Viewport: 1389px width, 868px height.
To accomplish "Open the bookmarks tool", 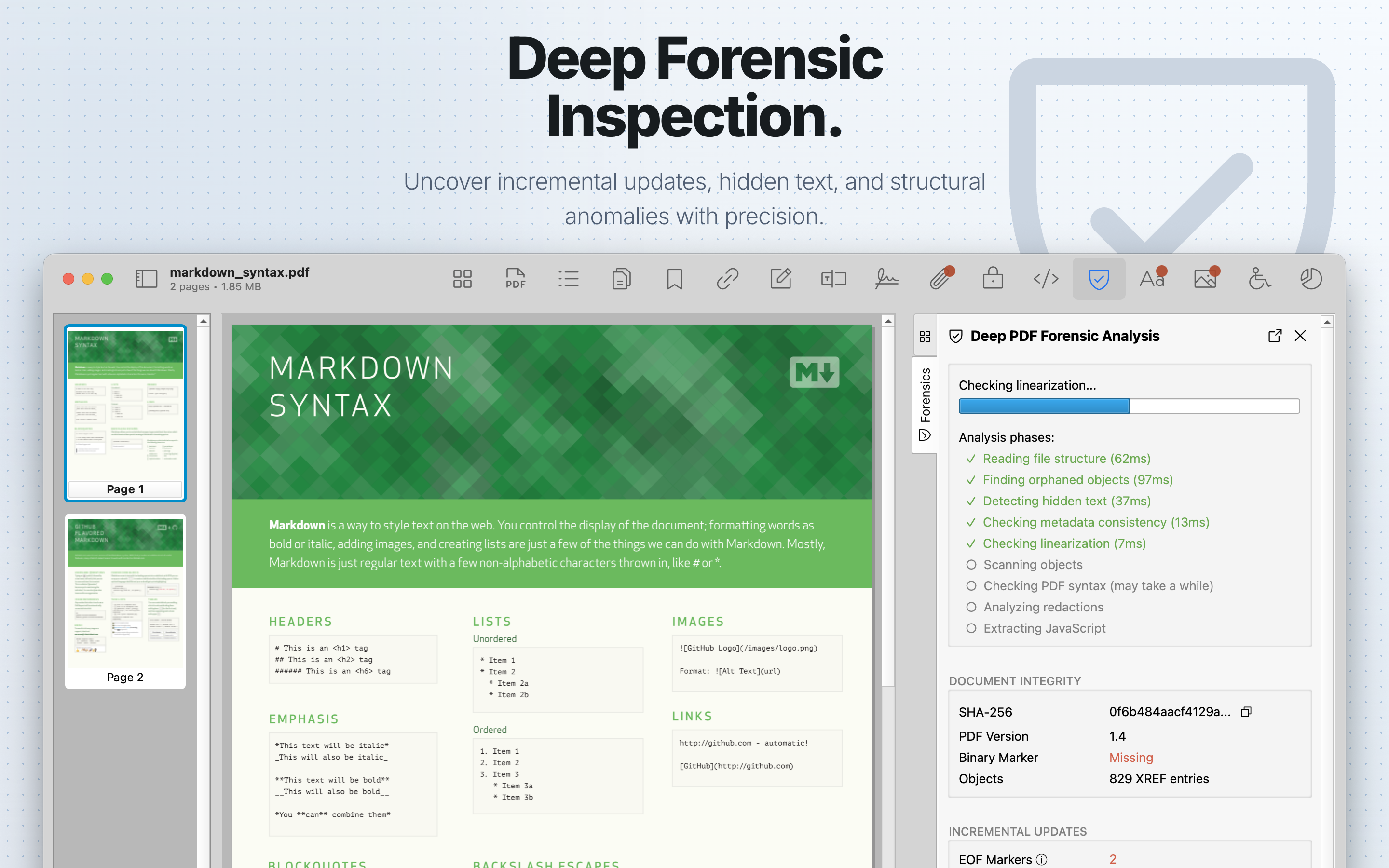I will pyautogui.click(x=674, y=279).
